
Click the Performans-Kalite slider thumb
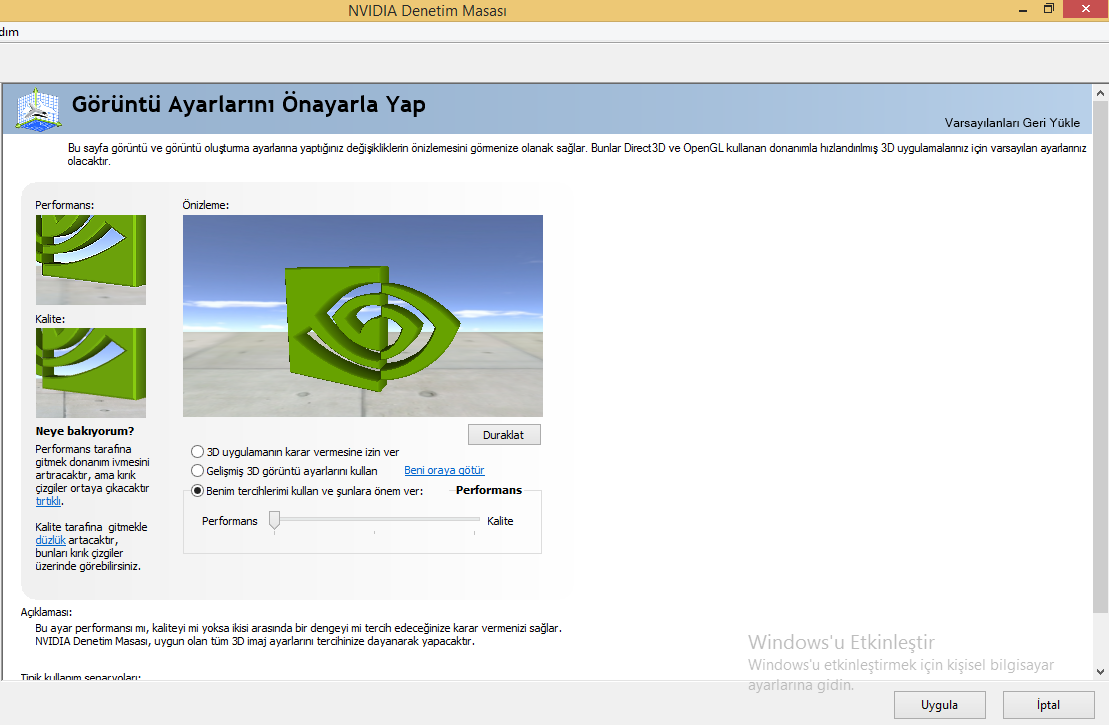click(x=274, y=521)
